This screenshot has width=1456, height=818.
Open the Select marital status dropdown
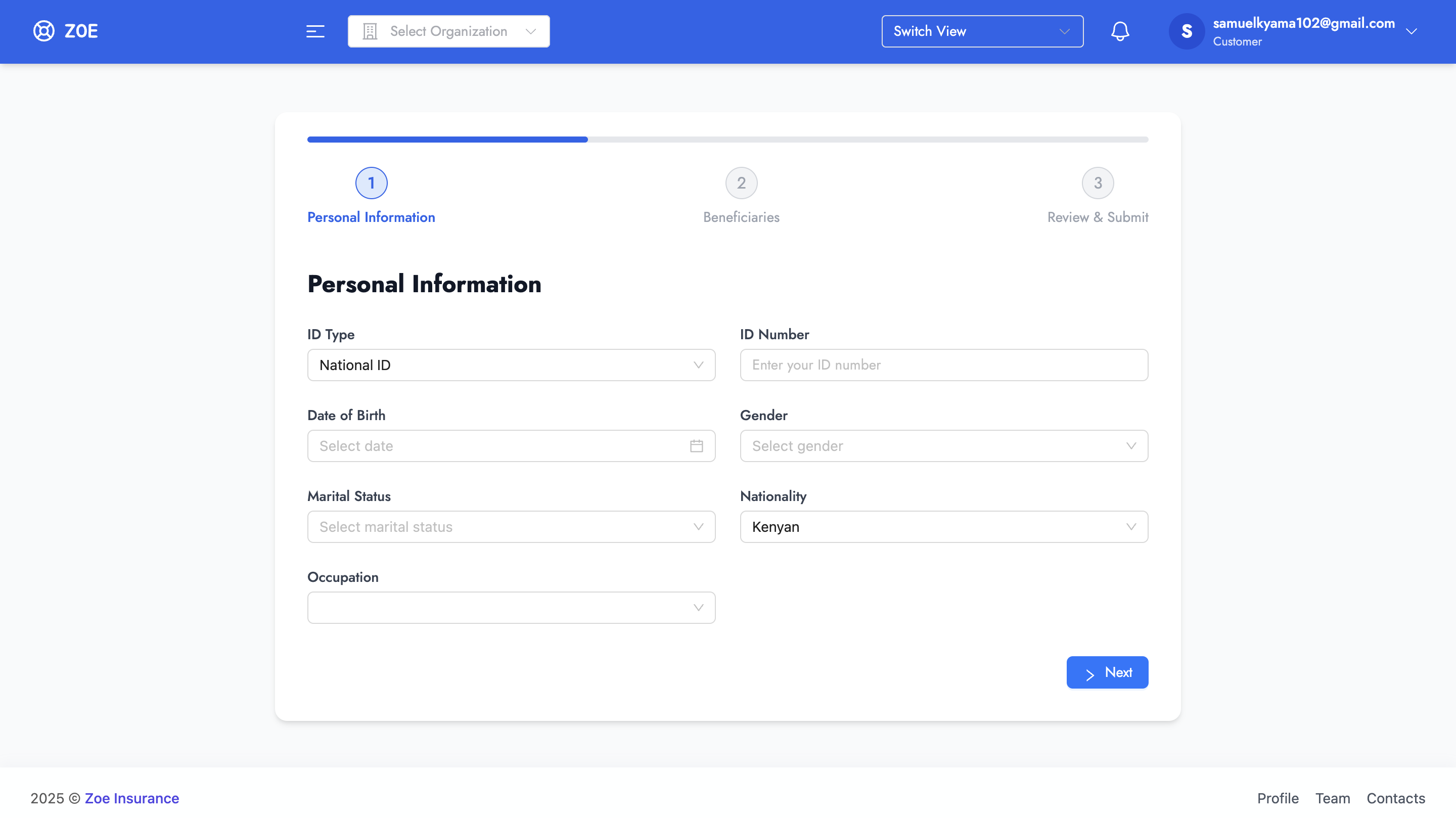511,527
